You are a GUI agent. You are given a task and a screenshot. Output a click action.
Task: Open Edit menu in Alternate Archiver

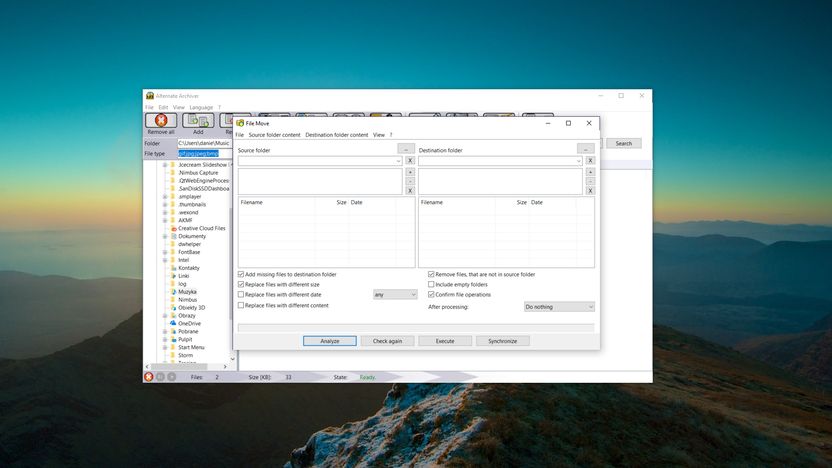pyautogui.click(x=163, y=107)
